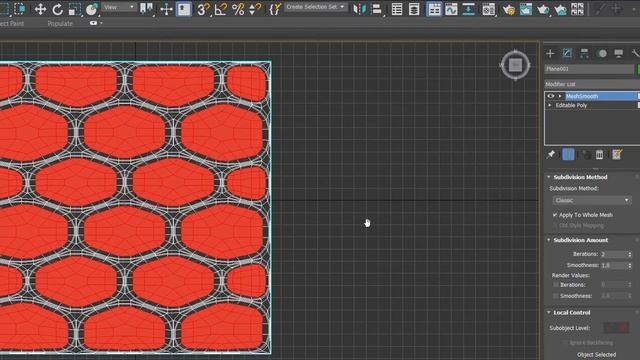
Task: Click the ViewCube in viewport
Action: click(515, 65)
